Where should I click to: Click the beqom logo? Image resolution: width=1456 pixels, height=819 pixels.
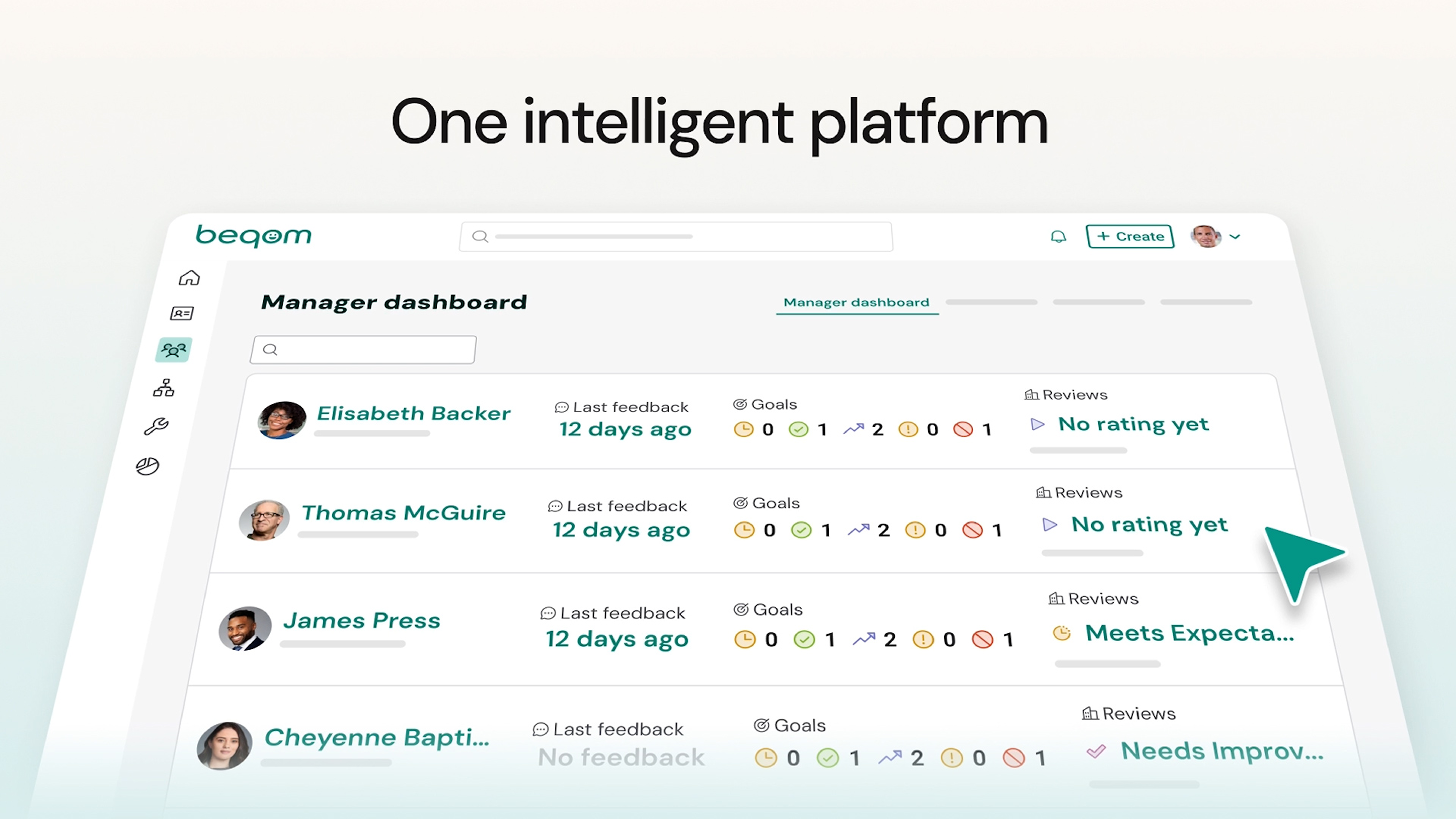tap(254, 236)
